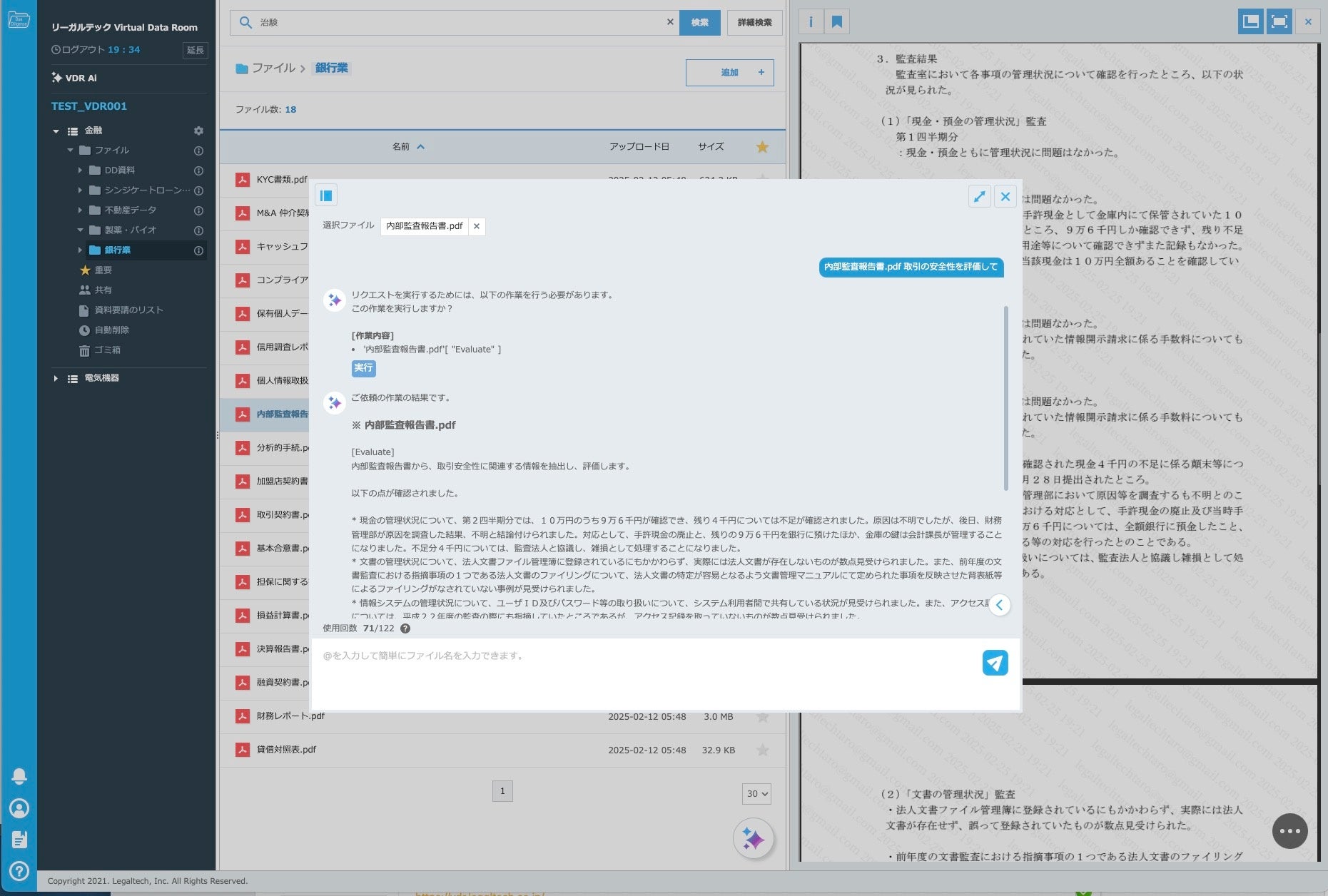Open 資料要請のリスト
The image size is (1328, 896).
pos(128,310)
